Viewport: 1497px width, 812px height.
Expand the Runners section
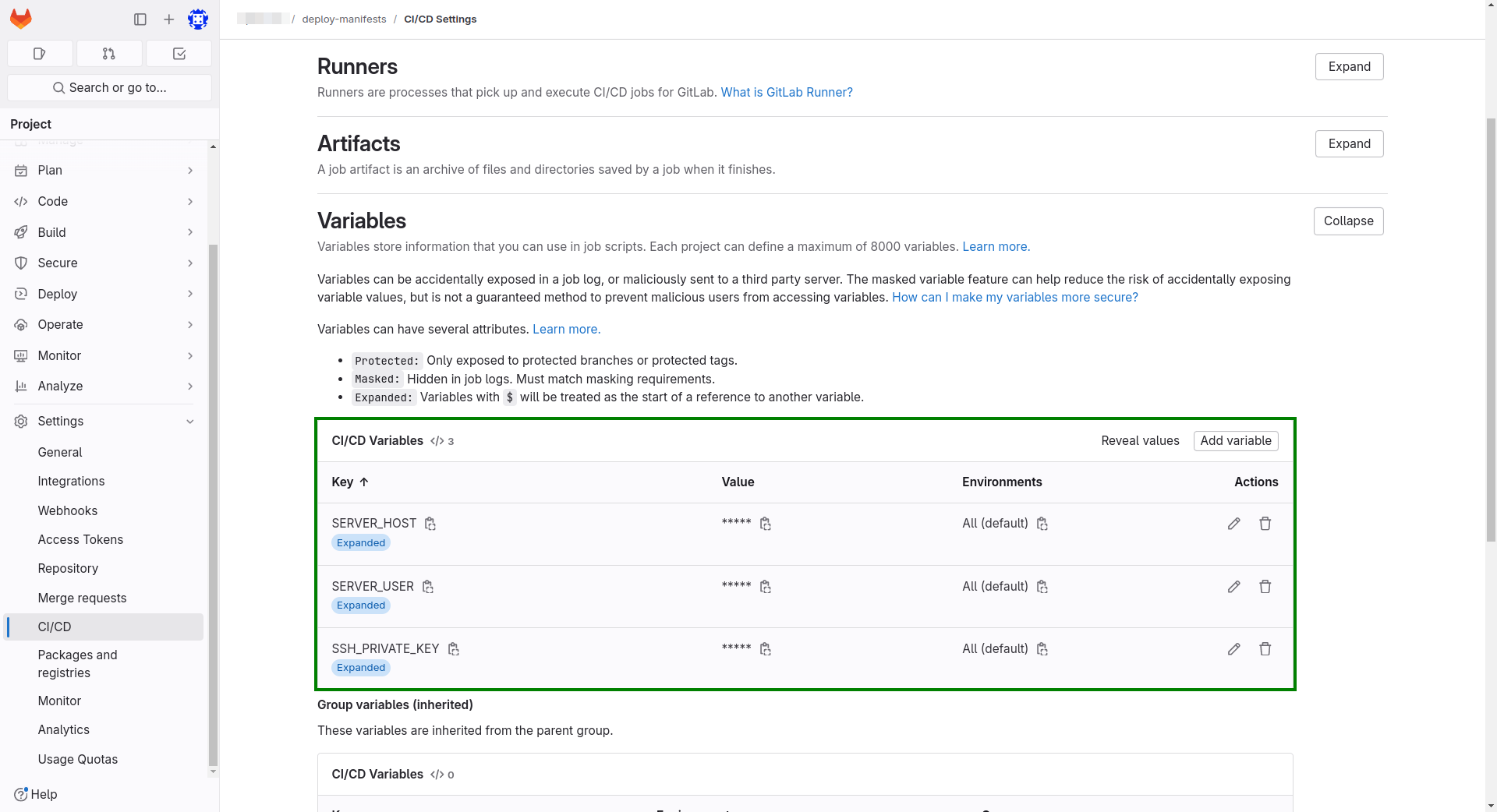[1349, 67]
